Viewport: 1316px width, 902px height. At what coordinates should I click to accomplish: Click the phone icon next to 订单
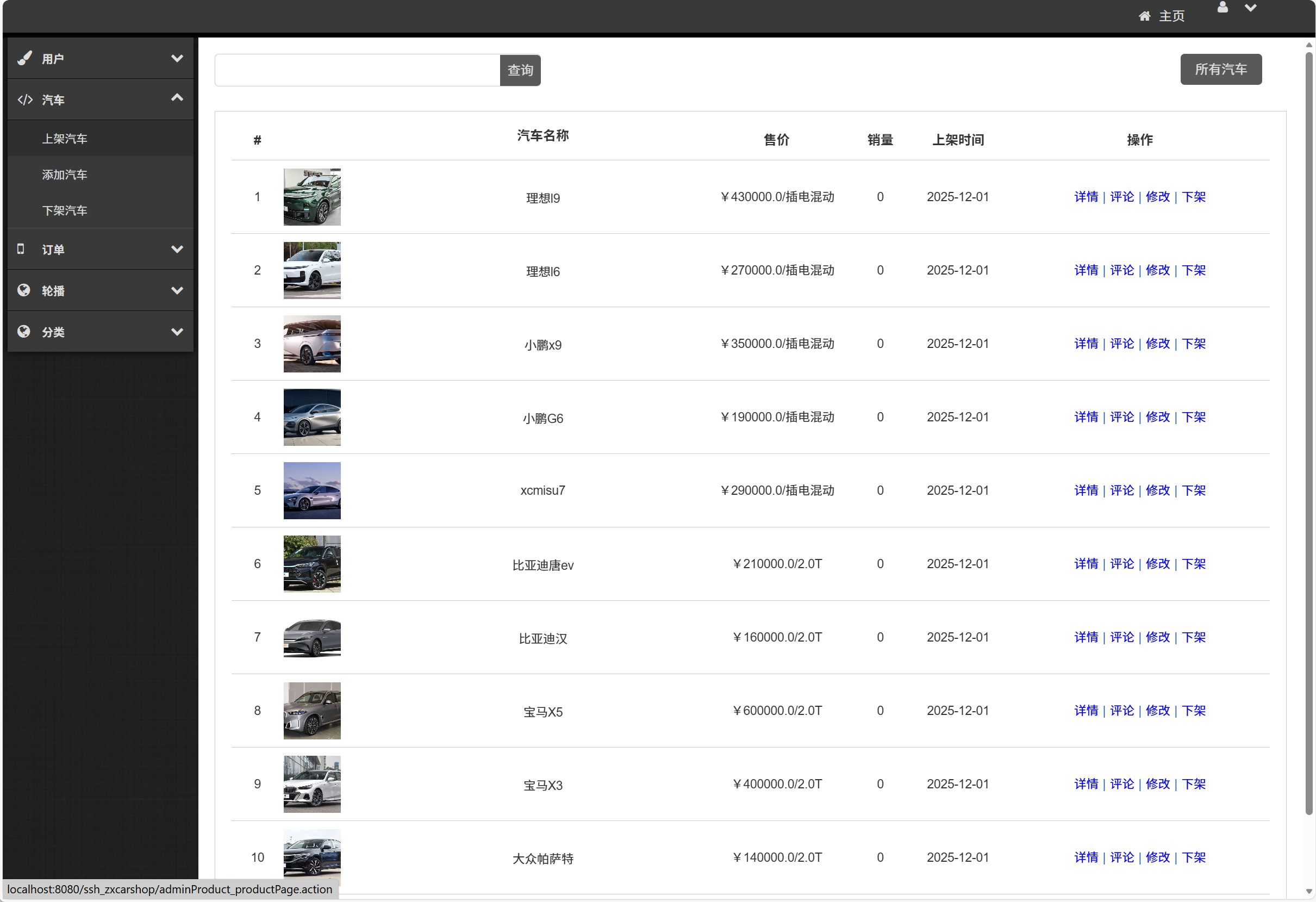click(22, 249)
